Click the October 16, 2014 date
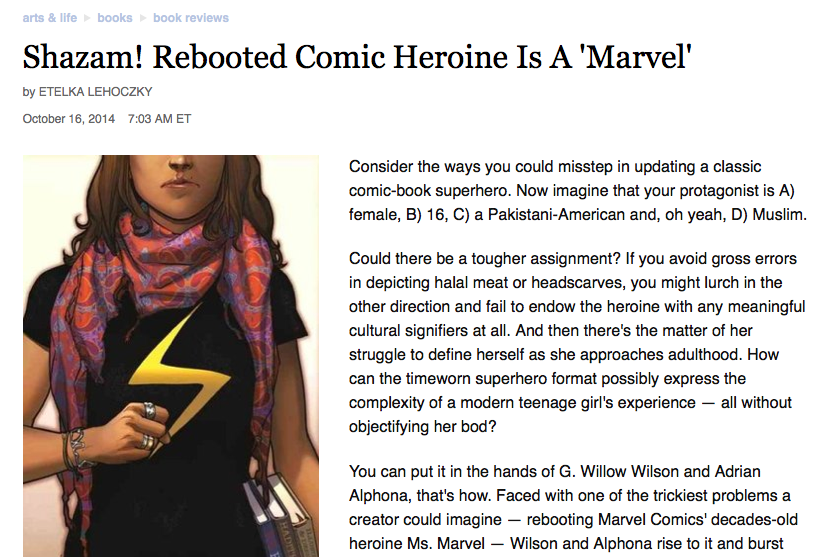This screenshot has height=557, width=815. coord(69,119)
